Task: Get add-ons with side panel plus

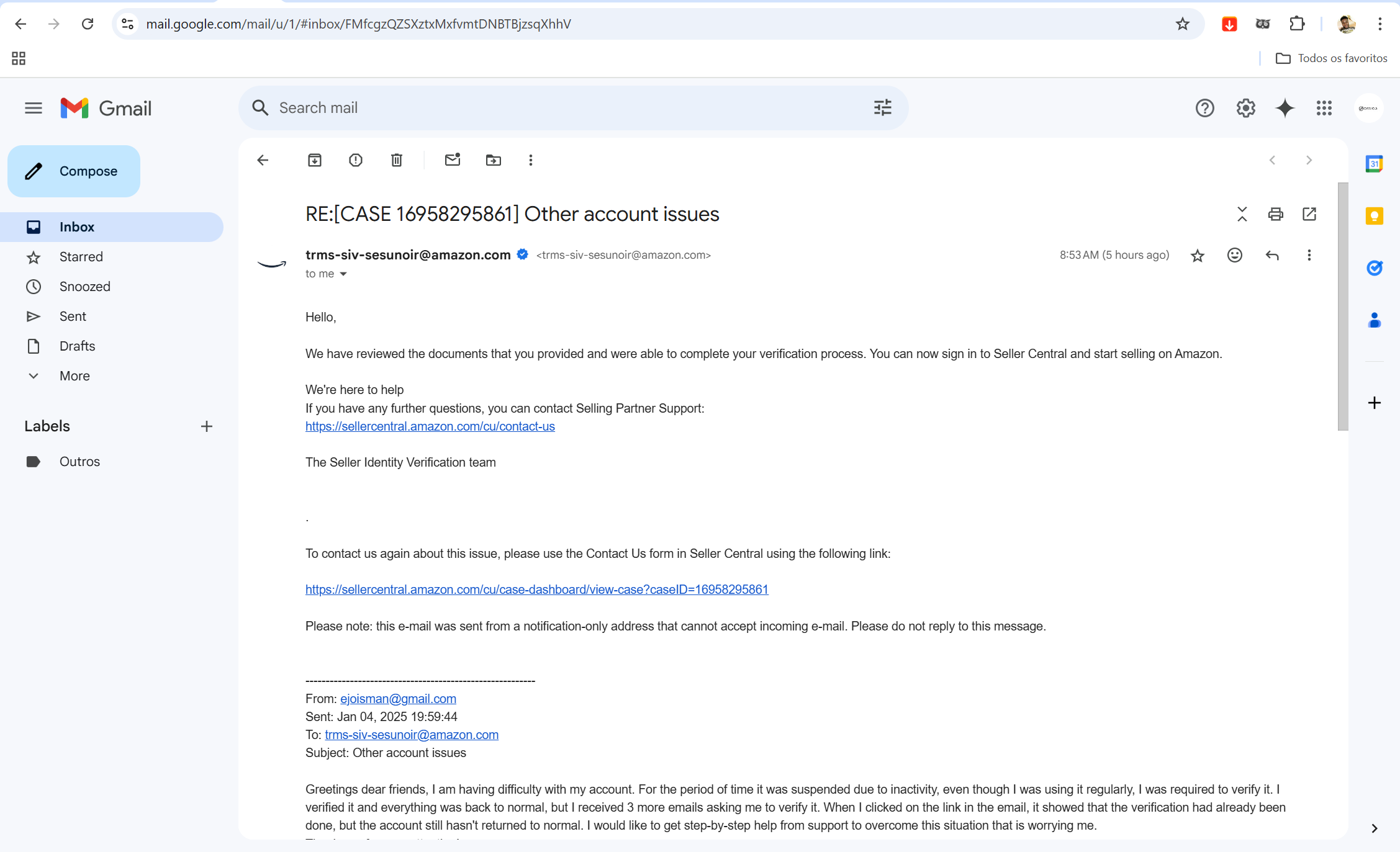Action: tap(1375, 403)
